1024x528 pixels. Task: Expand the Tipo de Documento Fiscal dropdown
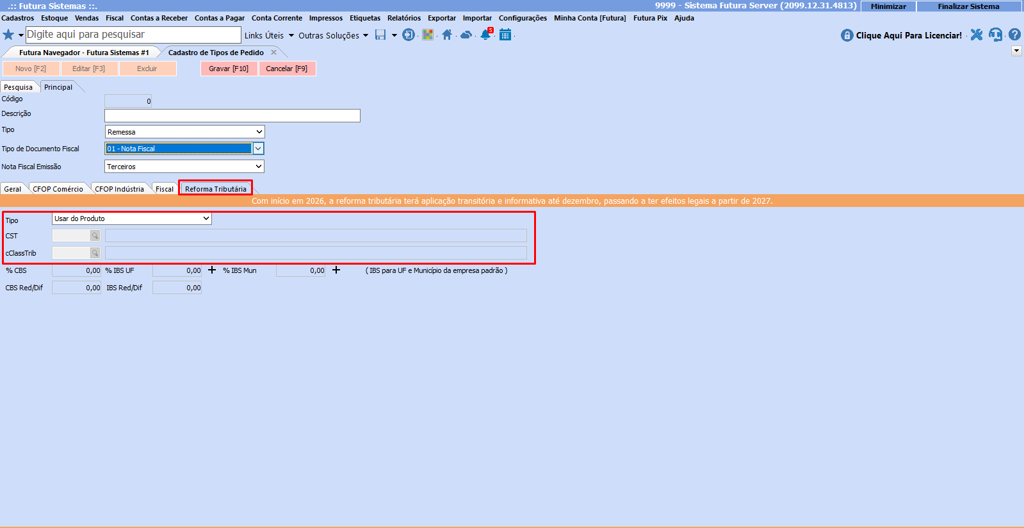click(257, 149)
